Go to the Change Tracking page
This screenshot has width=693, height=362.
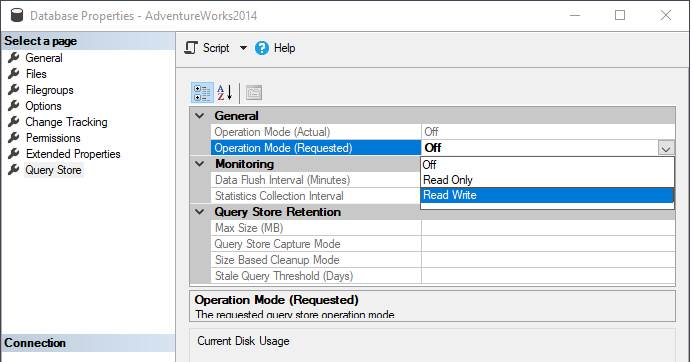pos(66,122)
